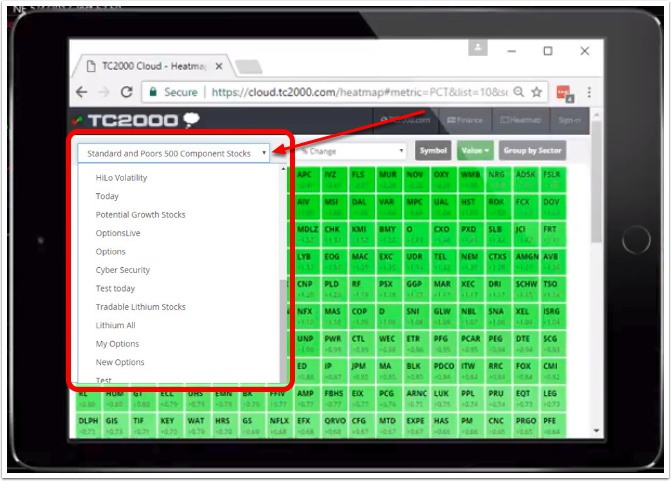This screenshot has height=481, width=671.
Task: Click the EXPE heatmap tile
Action: (416, 426)
